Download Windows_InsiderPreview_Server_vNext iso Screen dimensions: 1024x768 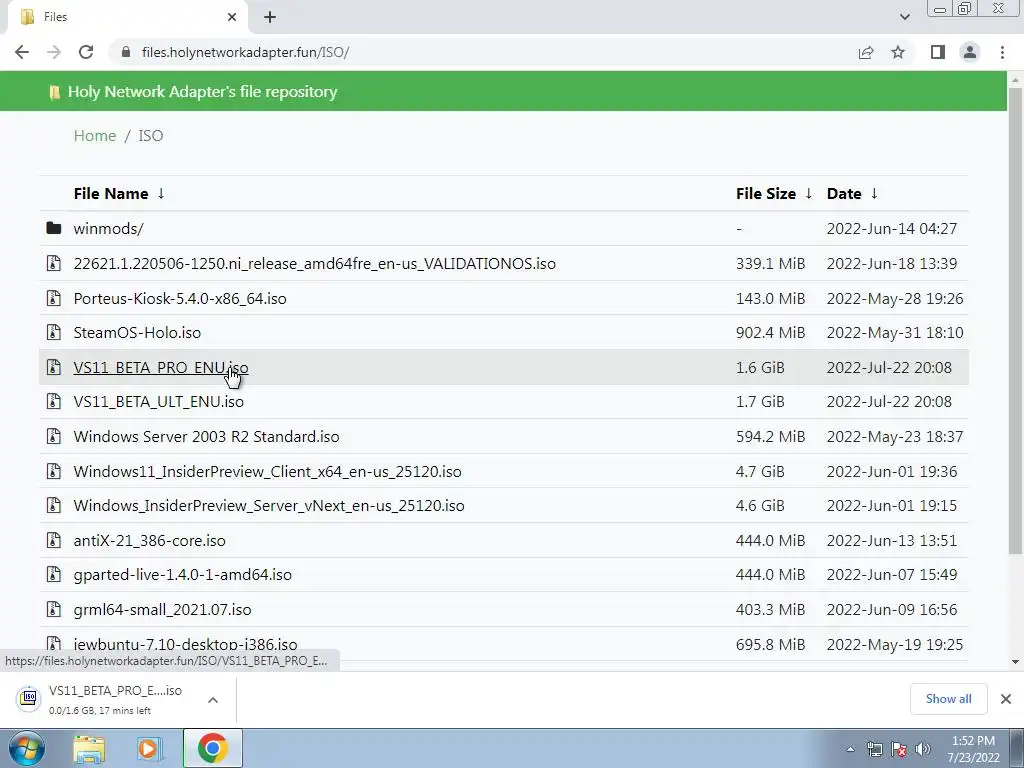[x=269, y=505]
